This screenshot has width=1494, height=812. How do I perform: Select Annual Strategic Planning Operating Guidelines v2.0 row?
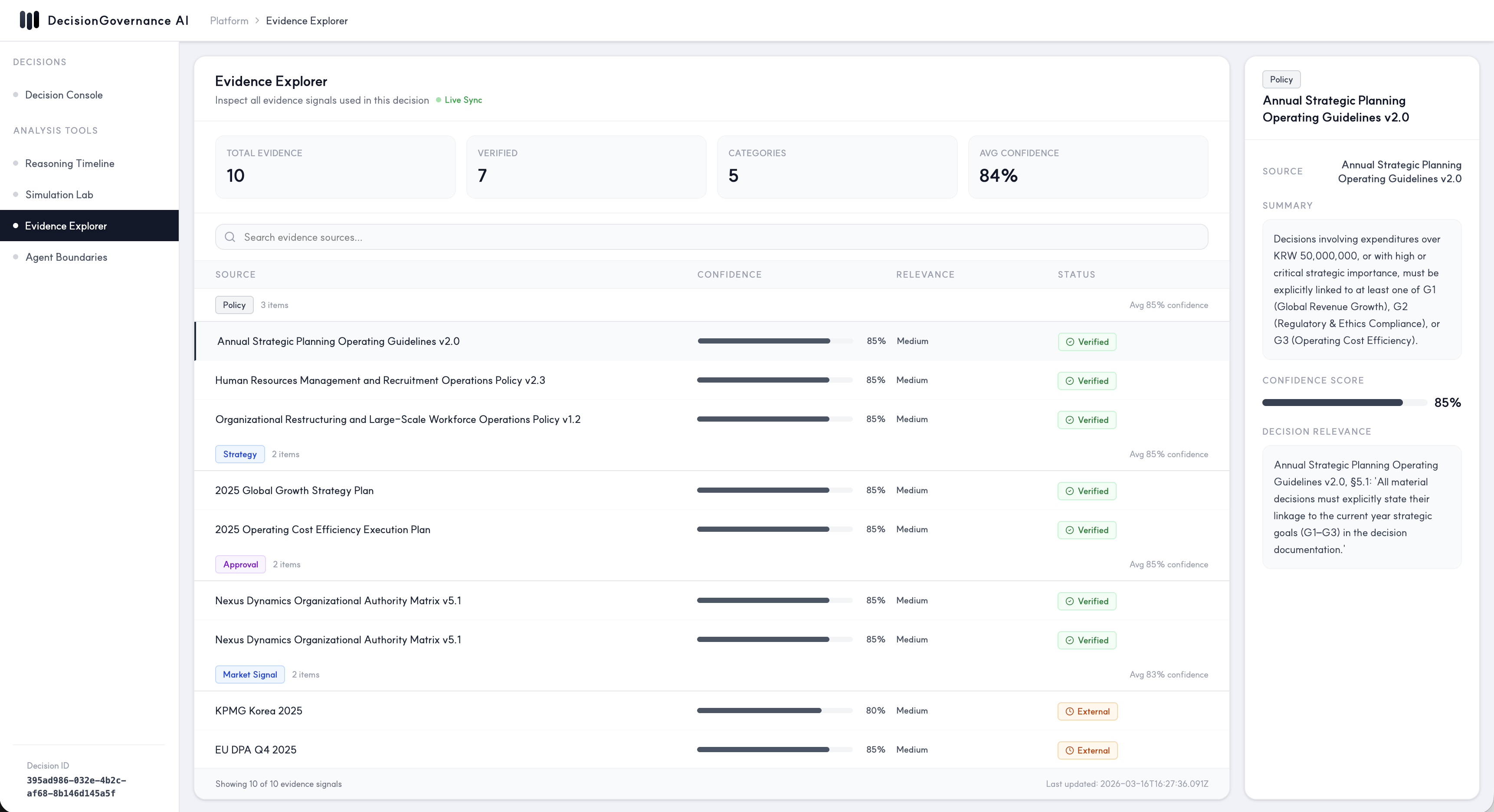[711, 341]
